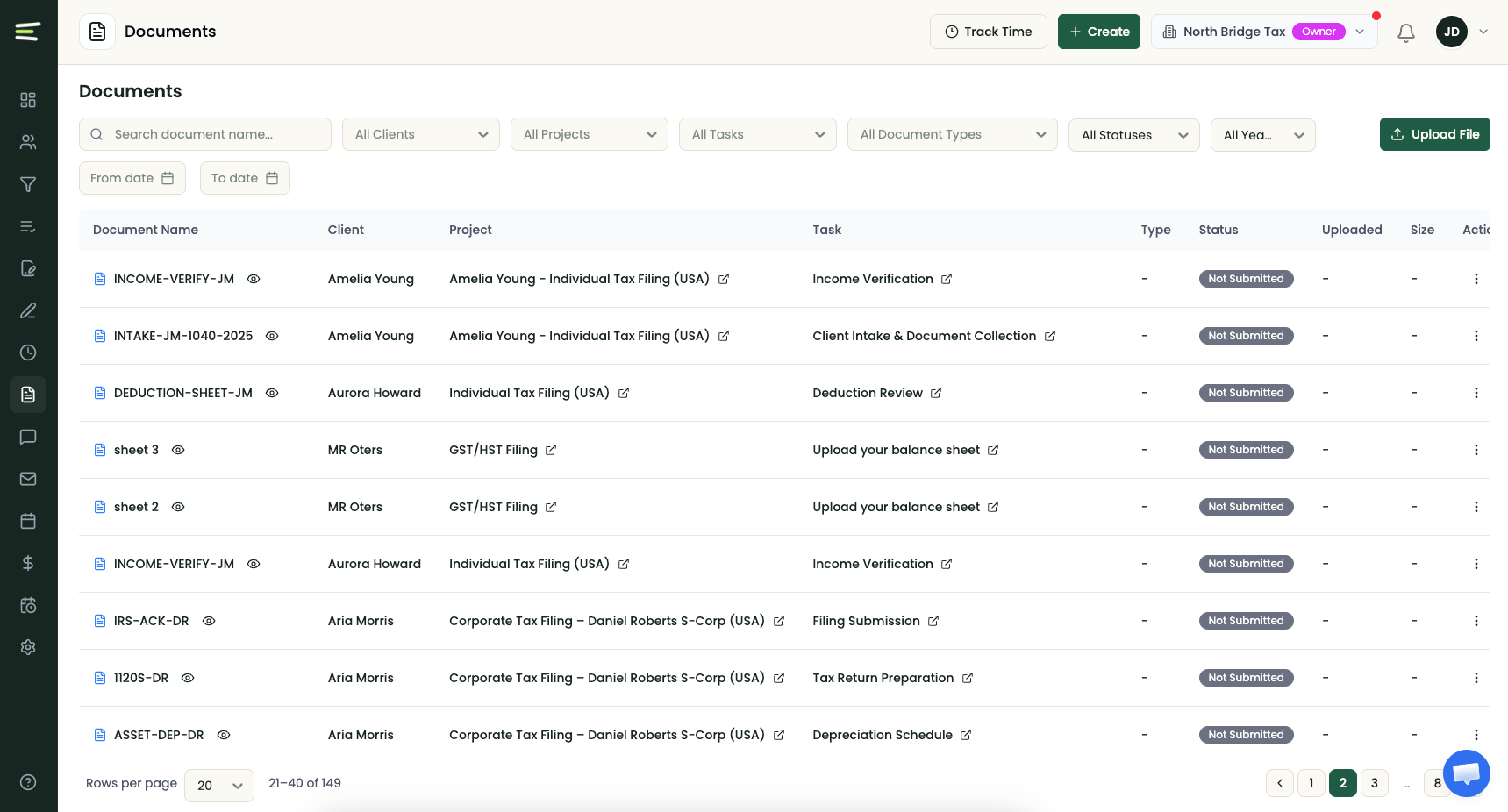The width and height of the screenshot is (1508, 812).
Task: Preview sheet 3 via eye icon
Action: point(178,450)
